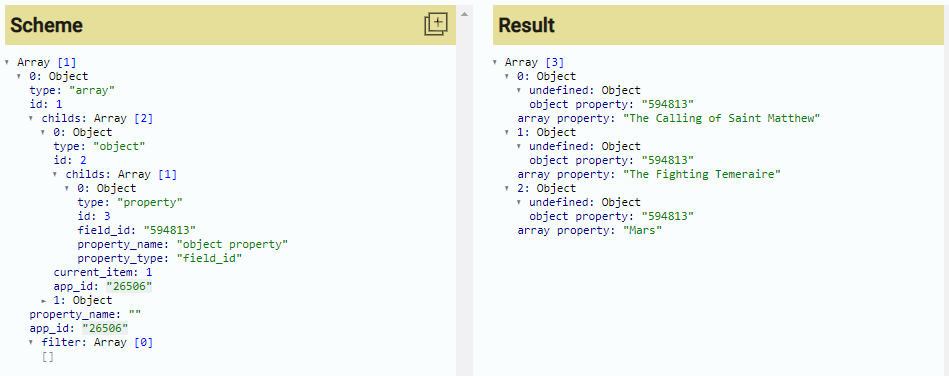Collapse Result item "1: Object"
This screenshot has height=376, width=949.
(x=507, y=132)
